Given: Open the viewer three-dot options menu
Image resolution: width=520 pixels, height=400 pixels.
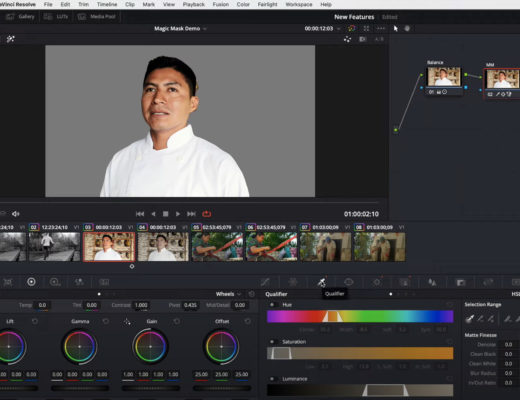Looking at the screenshot, I should 381,28.
